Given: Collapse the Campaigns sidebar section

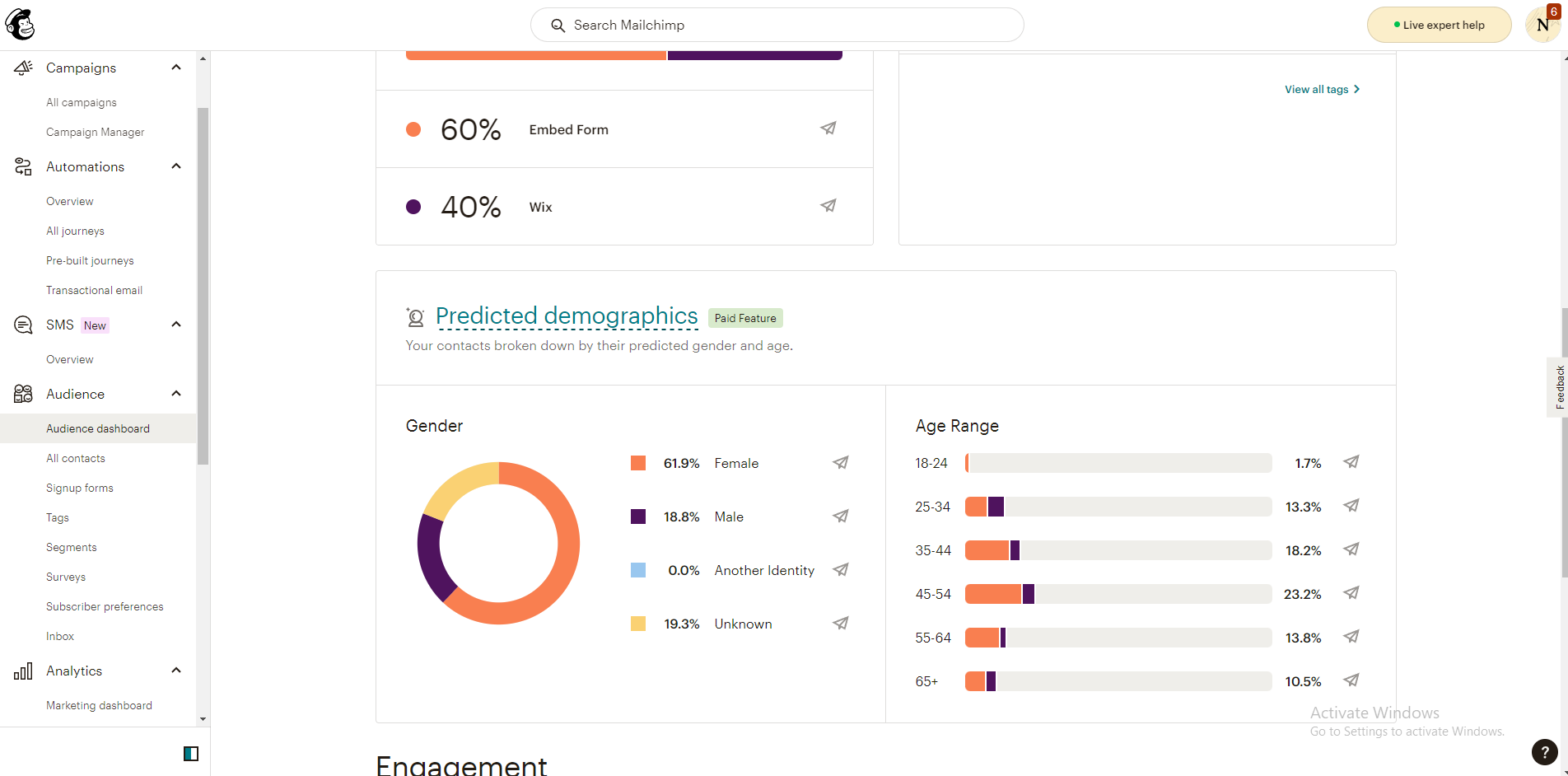Looking at the screenshot, I should [x=176, y=68].
